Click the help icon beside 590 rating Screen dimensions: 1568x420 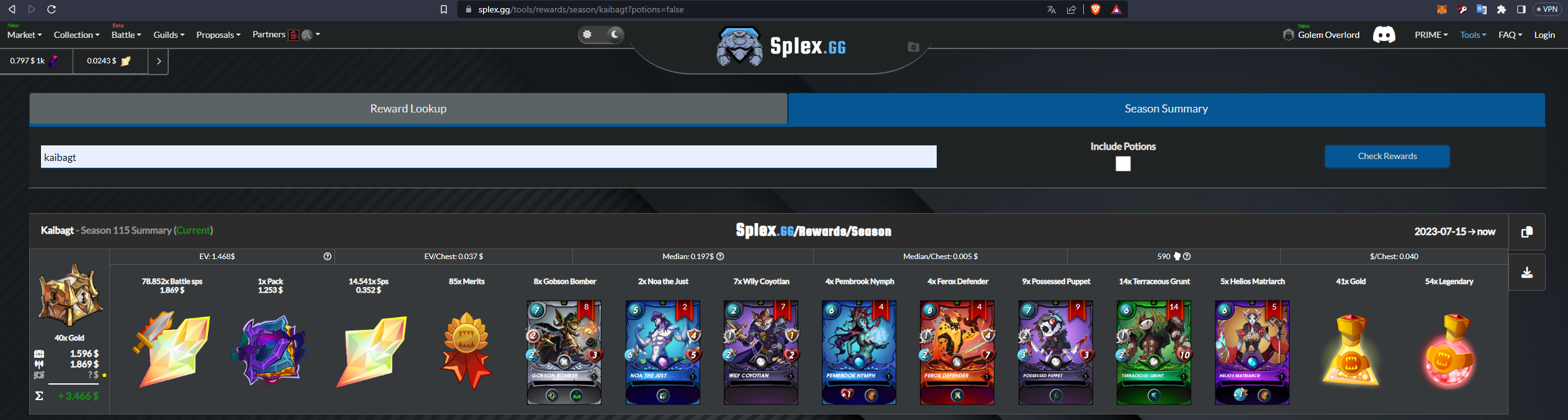pos(1187,257)
